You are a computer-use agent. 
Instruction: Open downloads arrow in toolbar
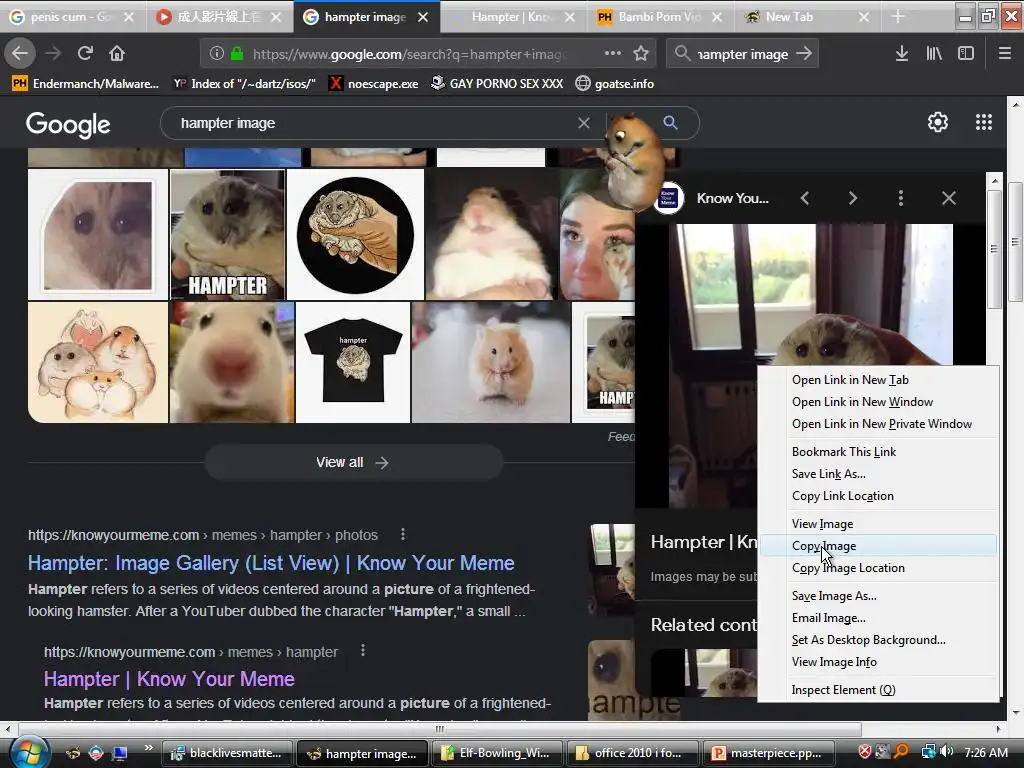tap(902, 54)
